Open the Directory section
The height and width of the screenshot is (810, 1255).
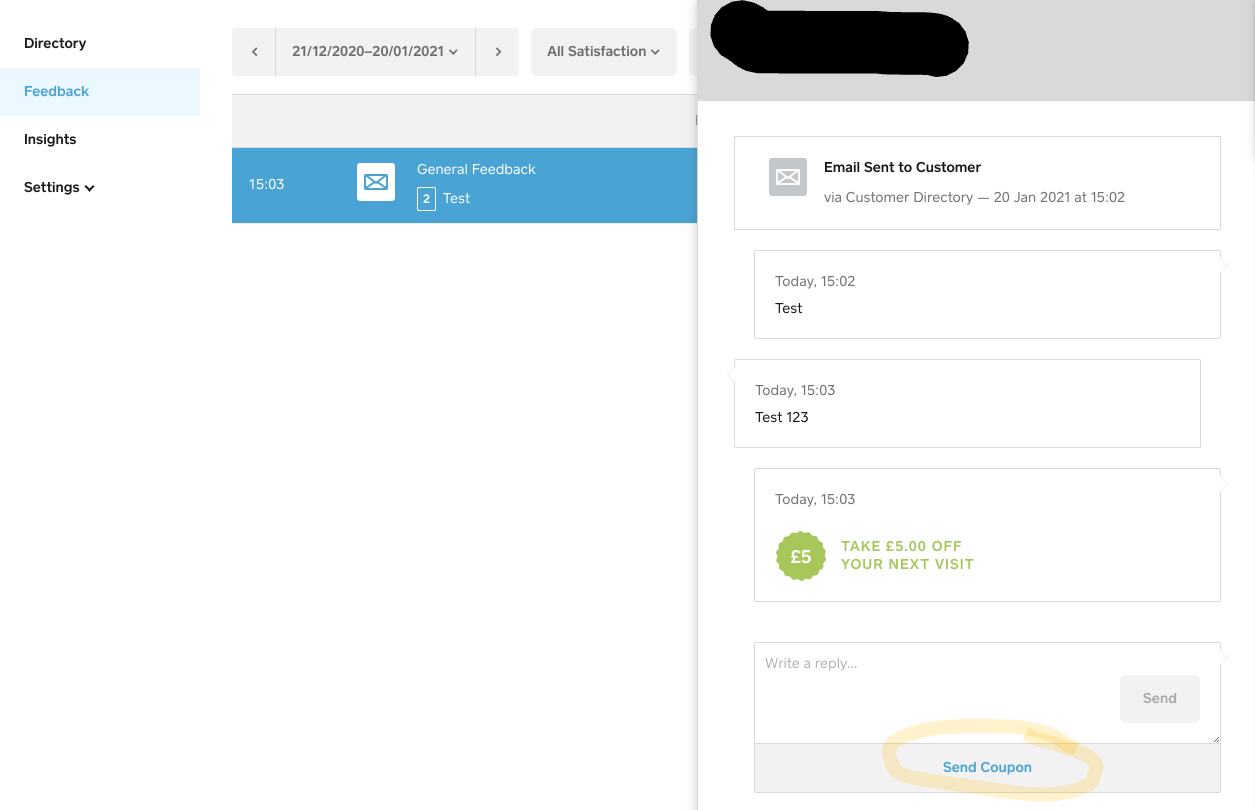click(x=55, y=43)
